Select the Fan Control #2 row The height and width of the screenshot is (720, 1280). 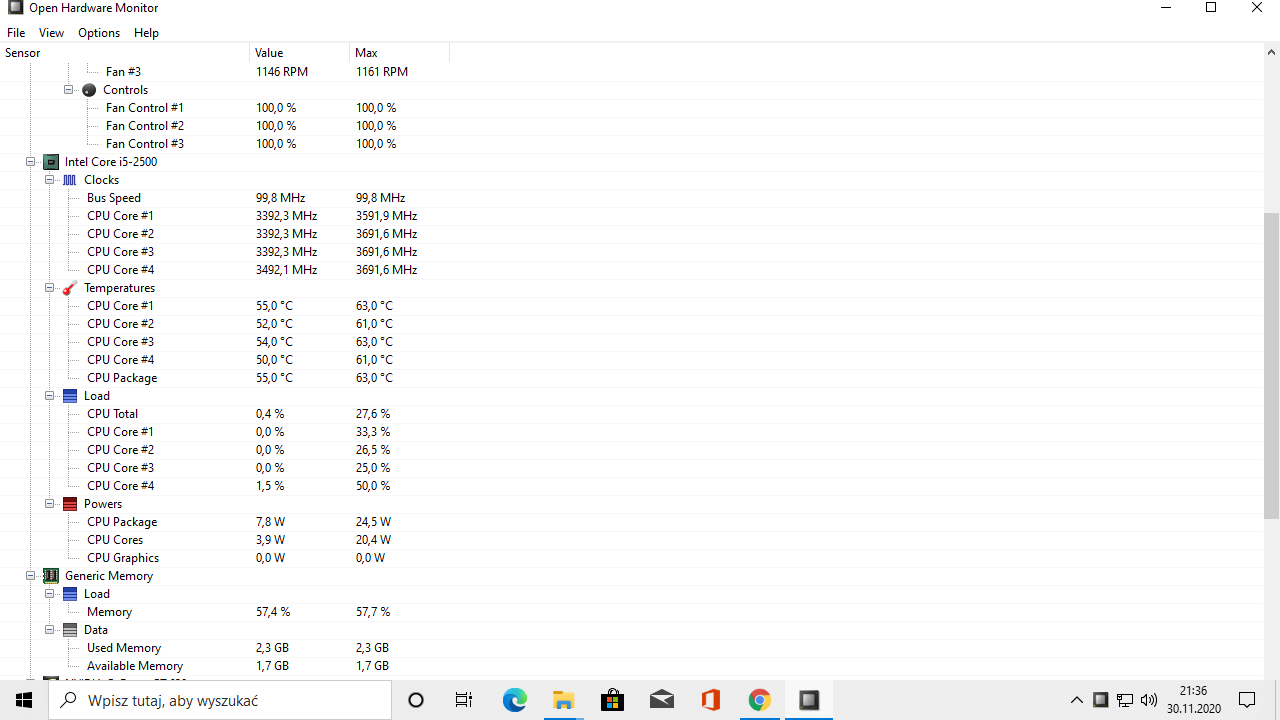[x=632, y=126]
